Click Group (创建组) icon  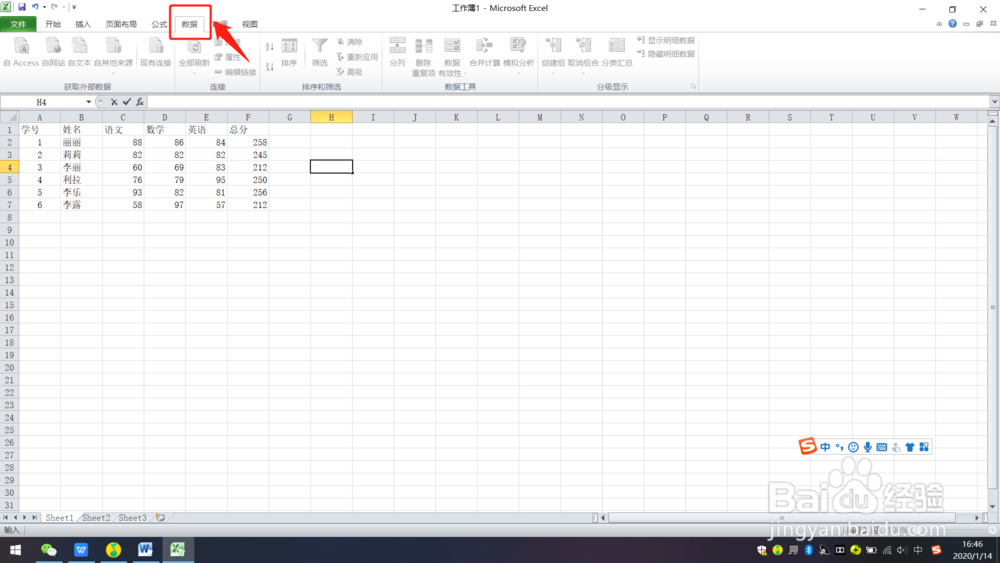tap(553, 46)
